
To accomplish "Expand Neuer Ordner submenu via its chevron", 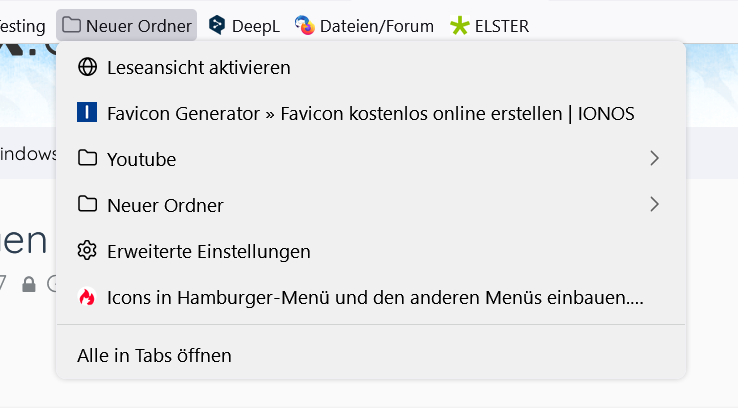I will point(654,205).
